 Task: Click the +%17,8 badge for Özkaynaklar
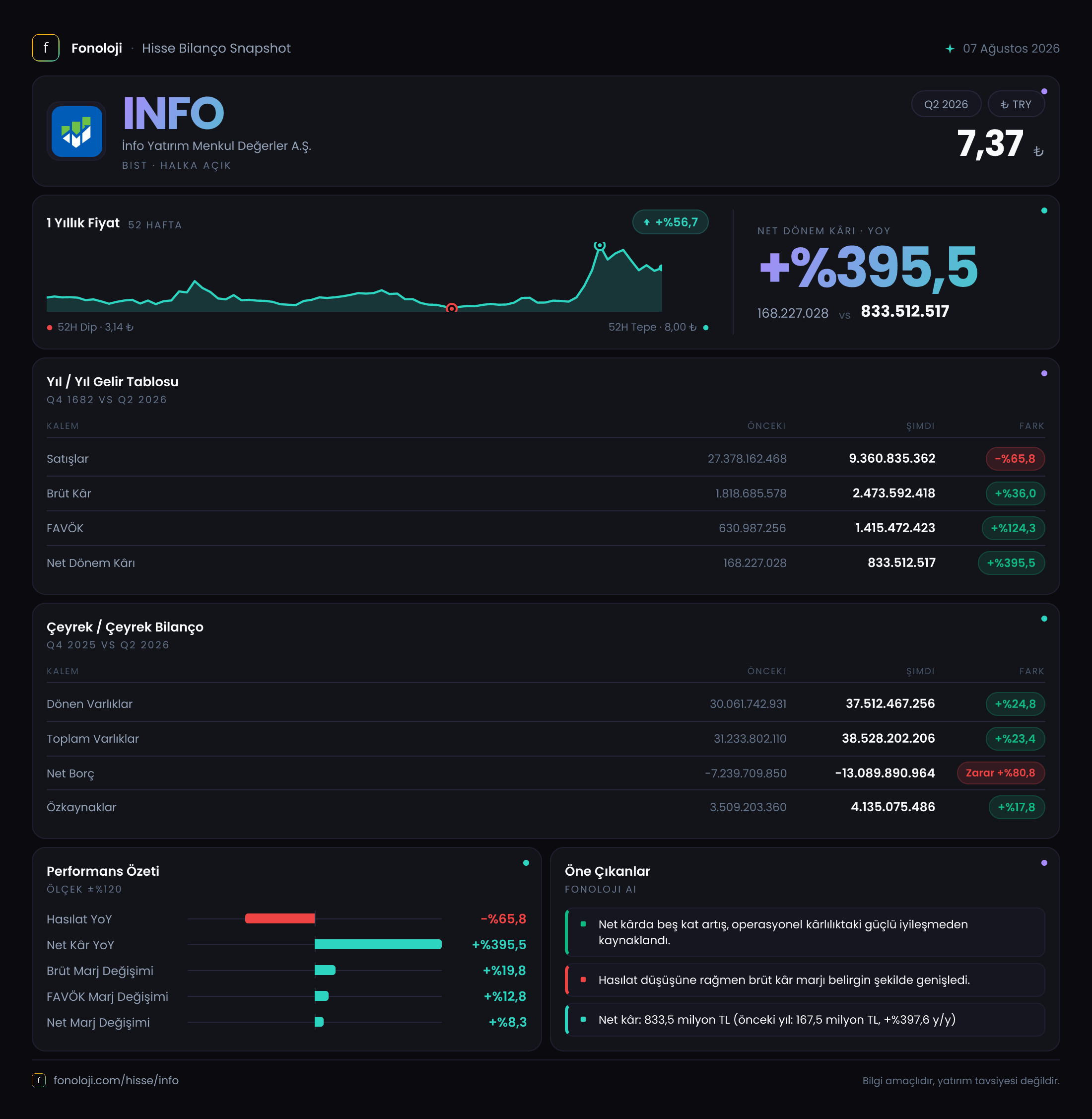coord(1016,808)
